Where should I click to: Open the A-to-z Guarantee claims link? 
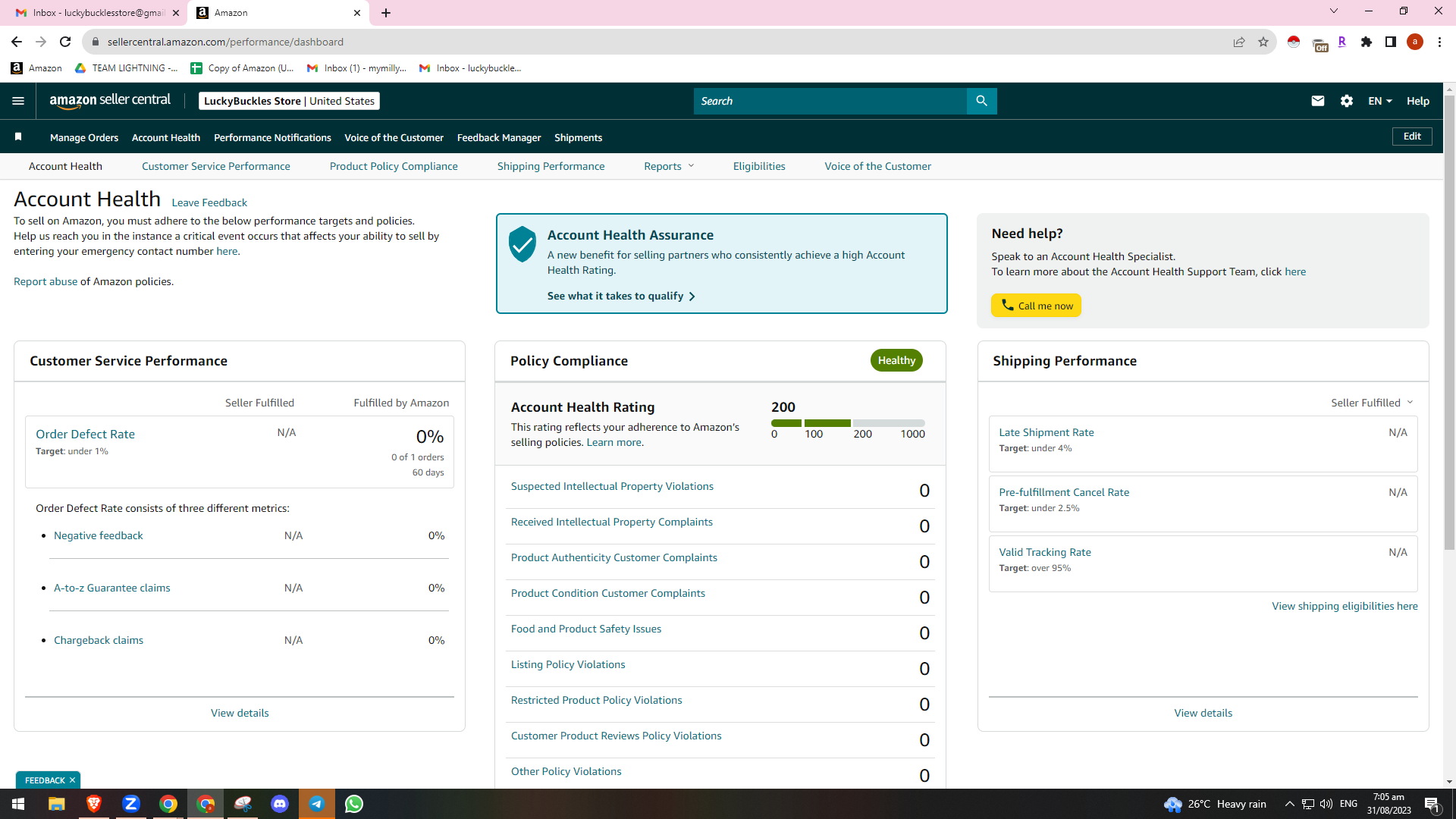click(x=112, y=588)
